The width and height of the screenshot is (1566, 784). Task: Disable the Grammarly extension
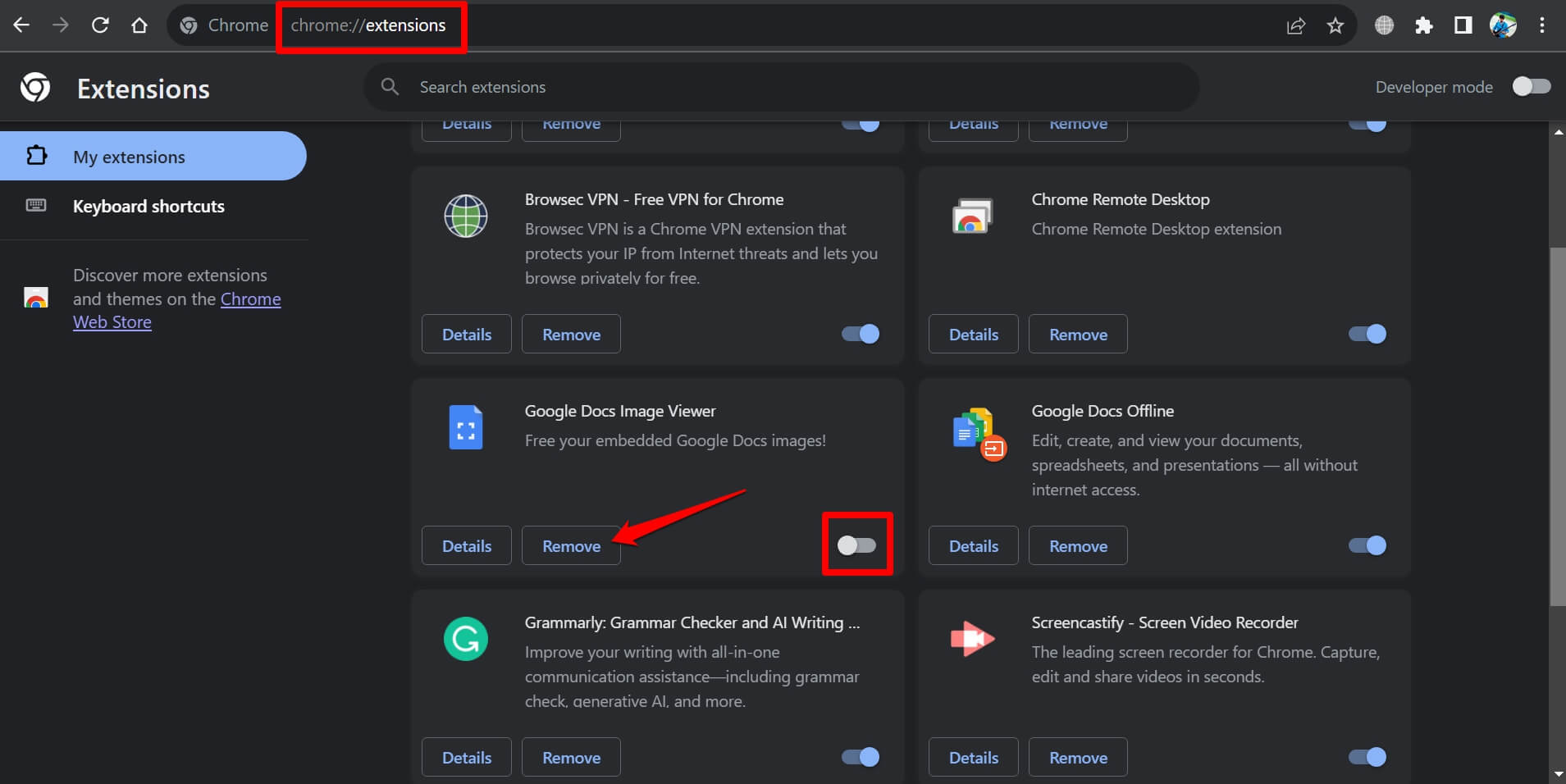pyautogui.click(x=857, y=757)
